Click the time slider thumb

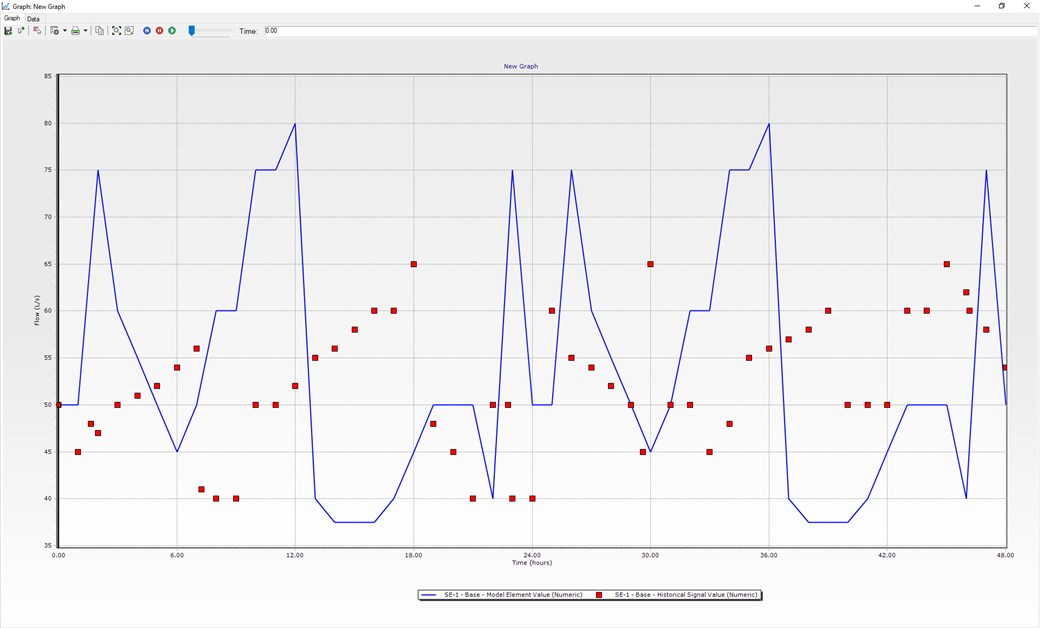click(x=191, y=31)
